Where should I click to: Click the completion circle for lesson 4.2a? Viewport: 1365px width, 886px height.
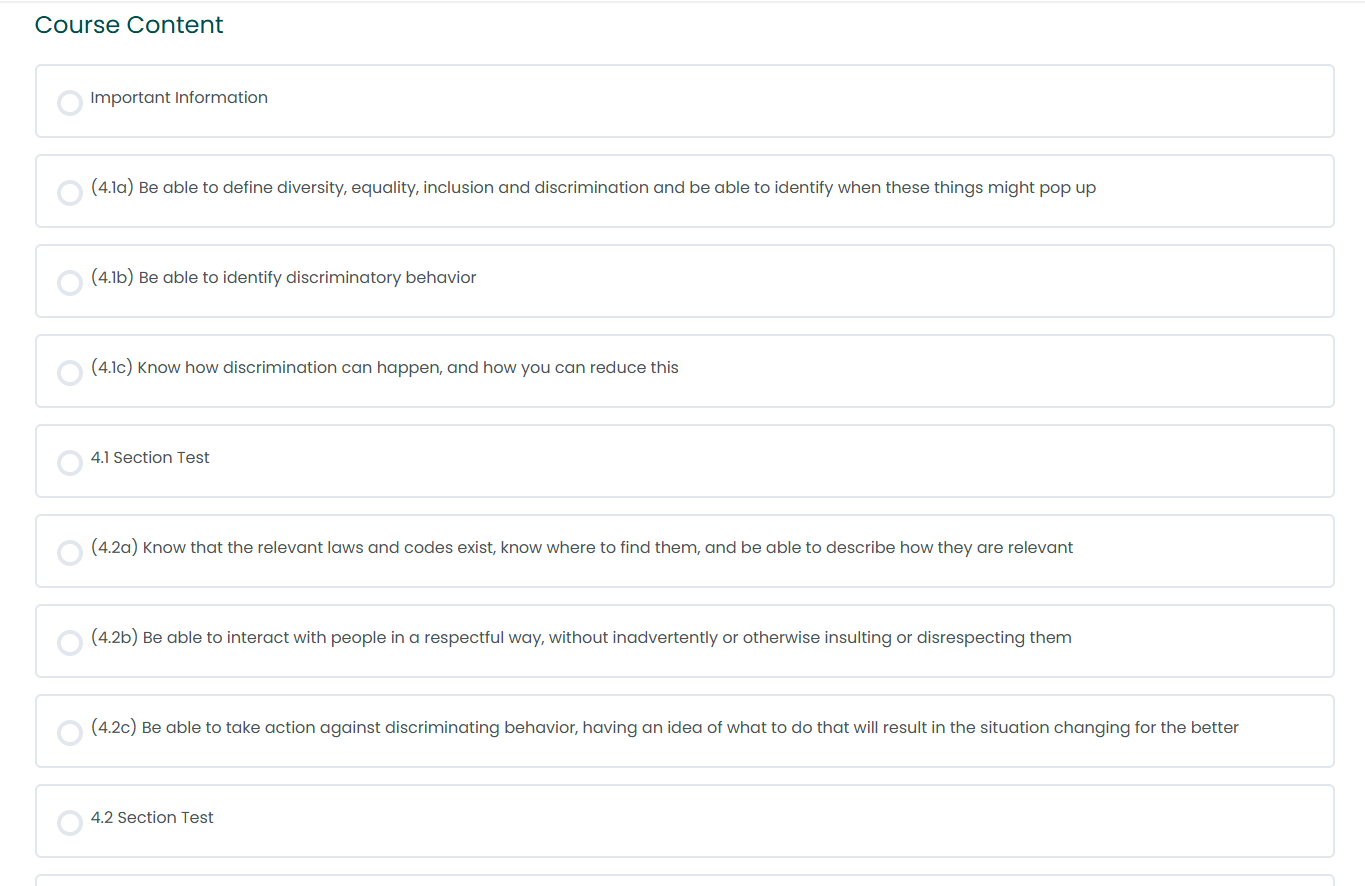[x=70, y=553]
